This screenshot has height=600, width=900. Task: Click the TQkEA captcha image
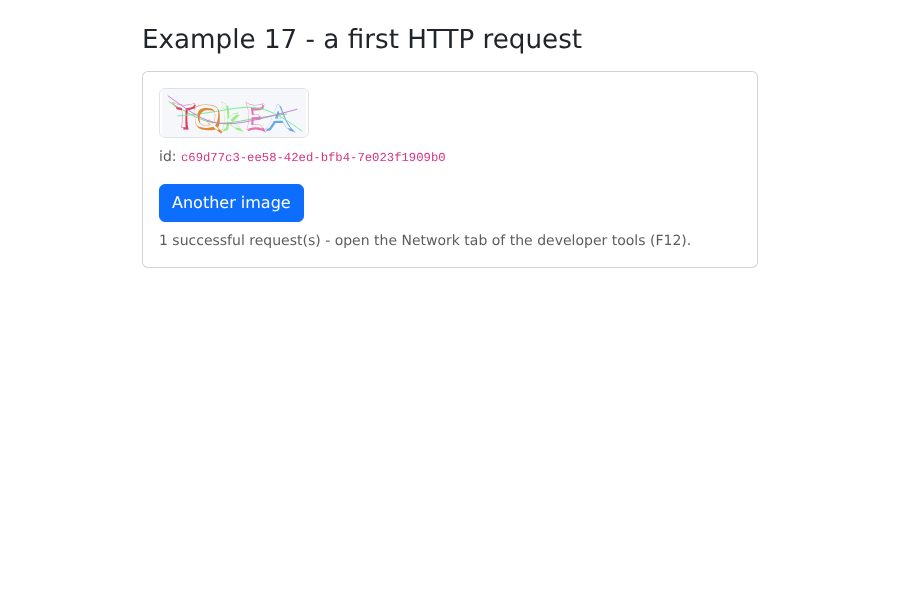[x=234, y=113]
